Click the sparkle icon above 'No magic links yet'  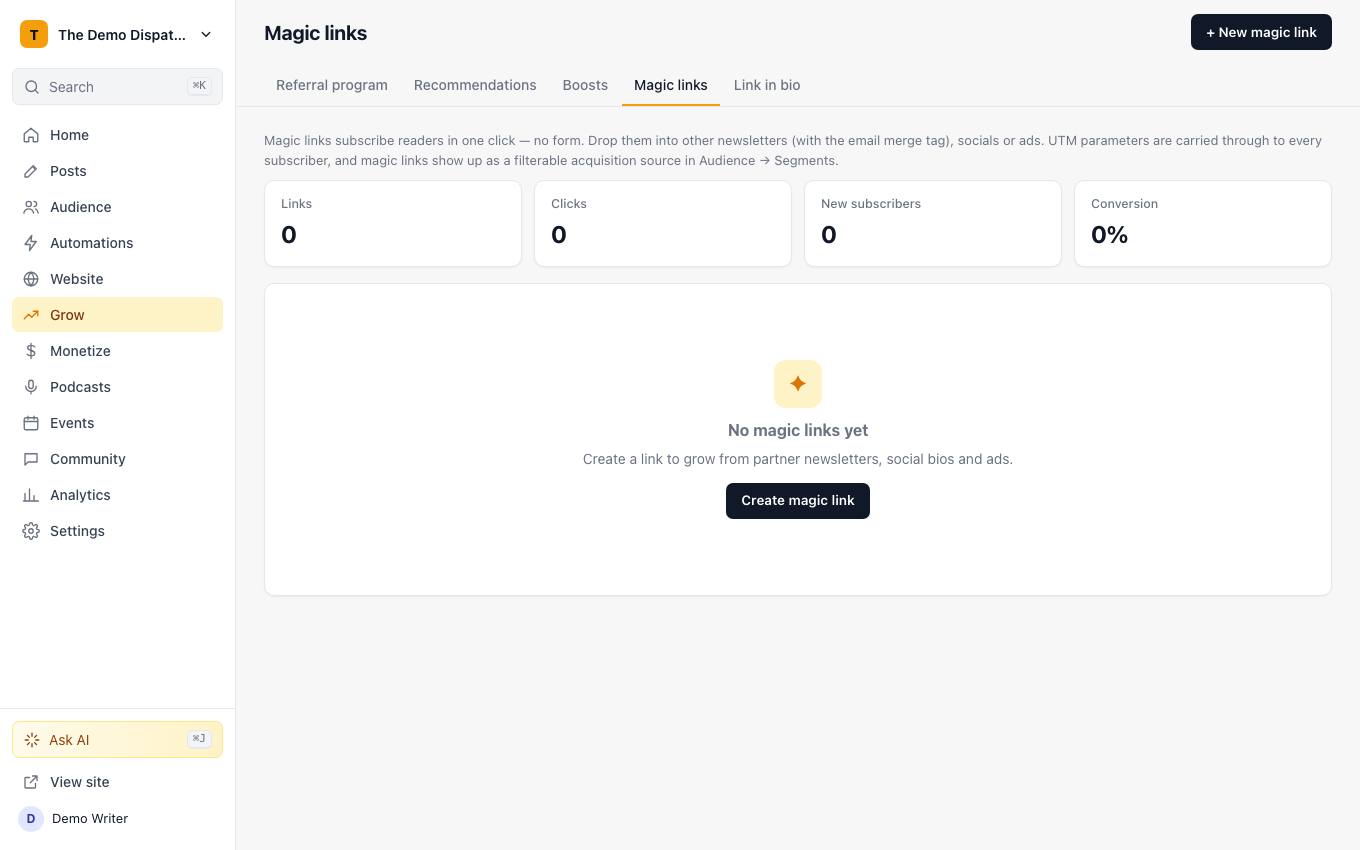point(798,384)
